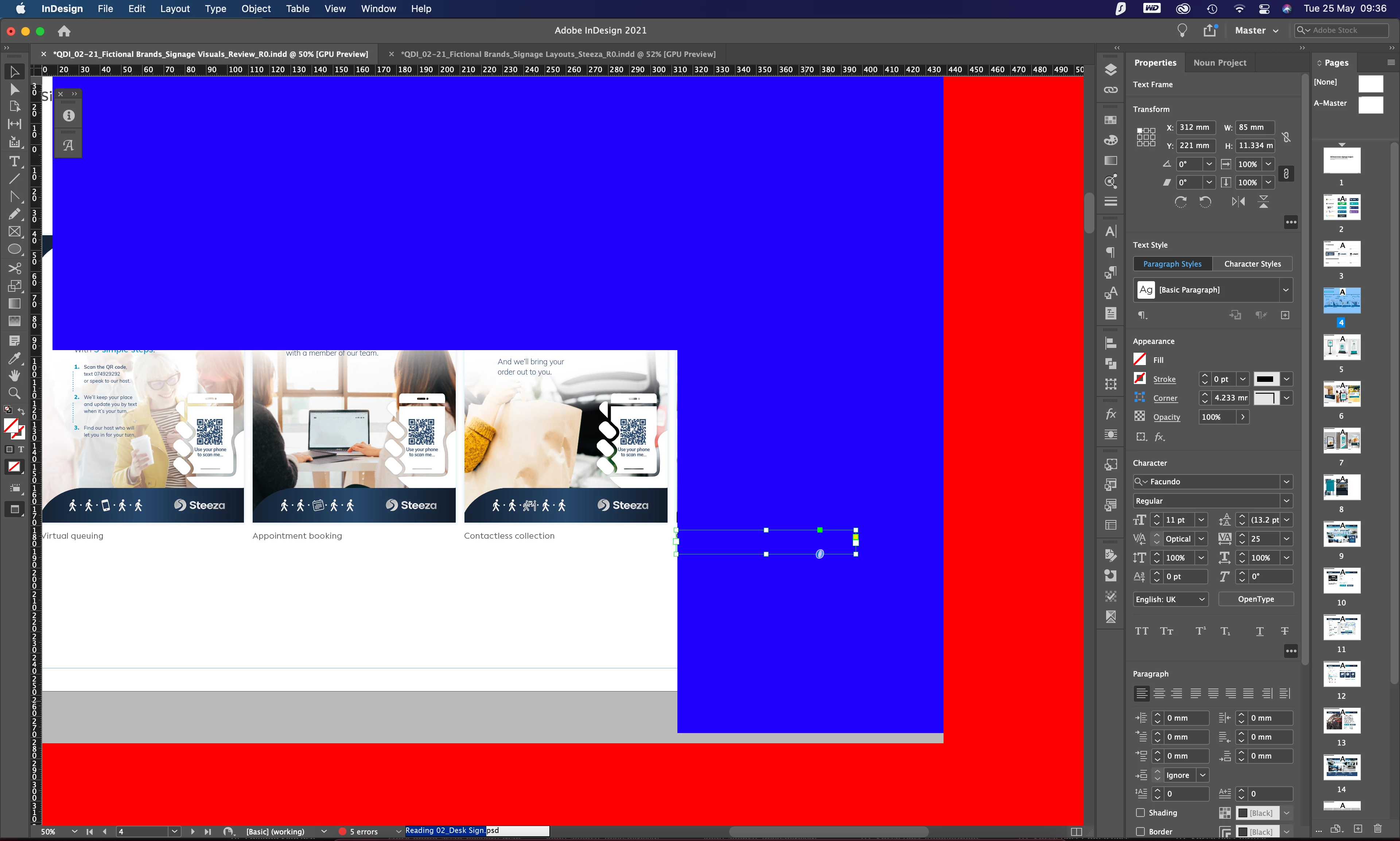Open the Opacity settings link
Screen dimensions: 1400x841
tap(1167, 417)
